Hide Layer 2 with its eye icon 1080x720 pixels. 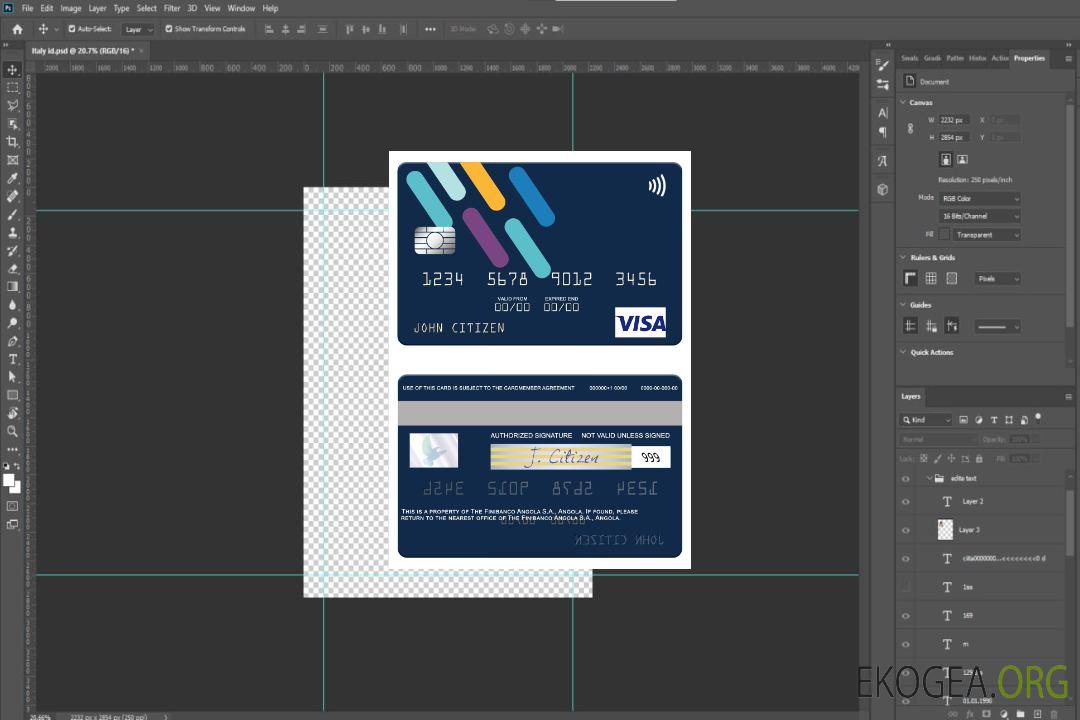pyautogui.click(x=906, y=502)
